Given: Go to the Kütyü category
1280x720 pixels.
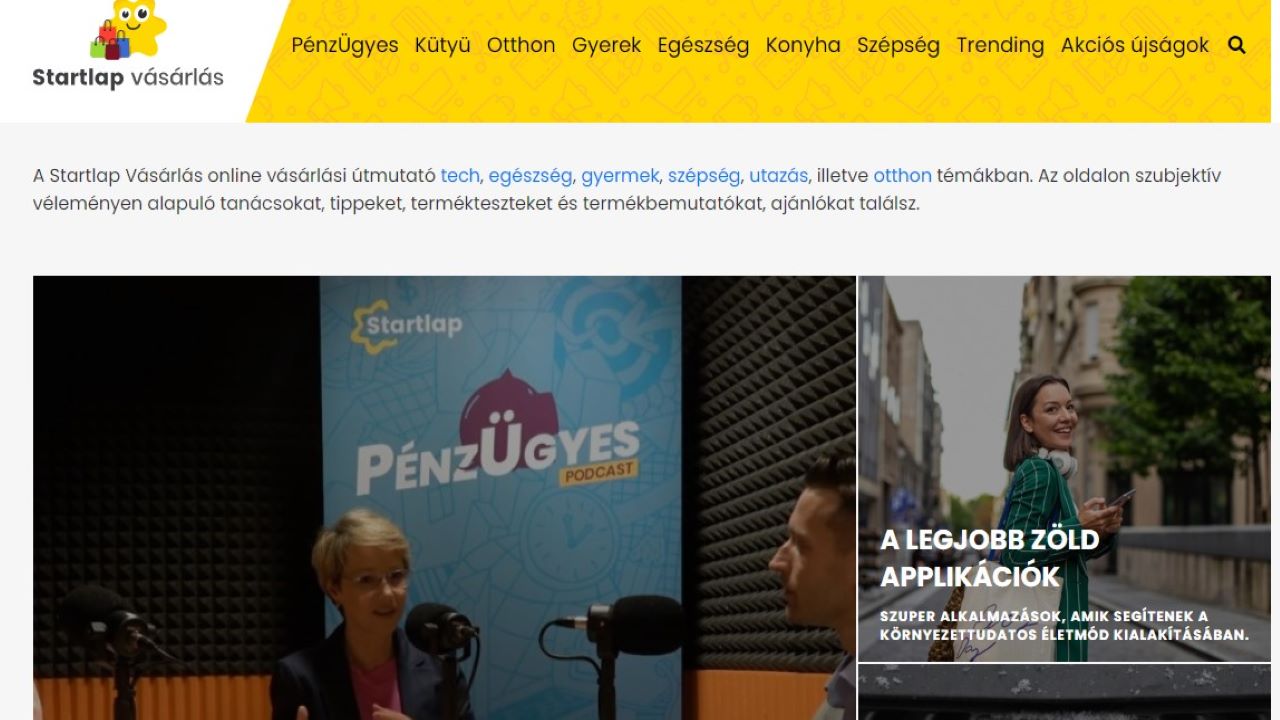Looking at the screenshot, I should tap(443, 45).
